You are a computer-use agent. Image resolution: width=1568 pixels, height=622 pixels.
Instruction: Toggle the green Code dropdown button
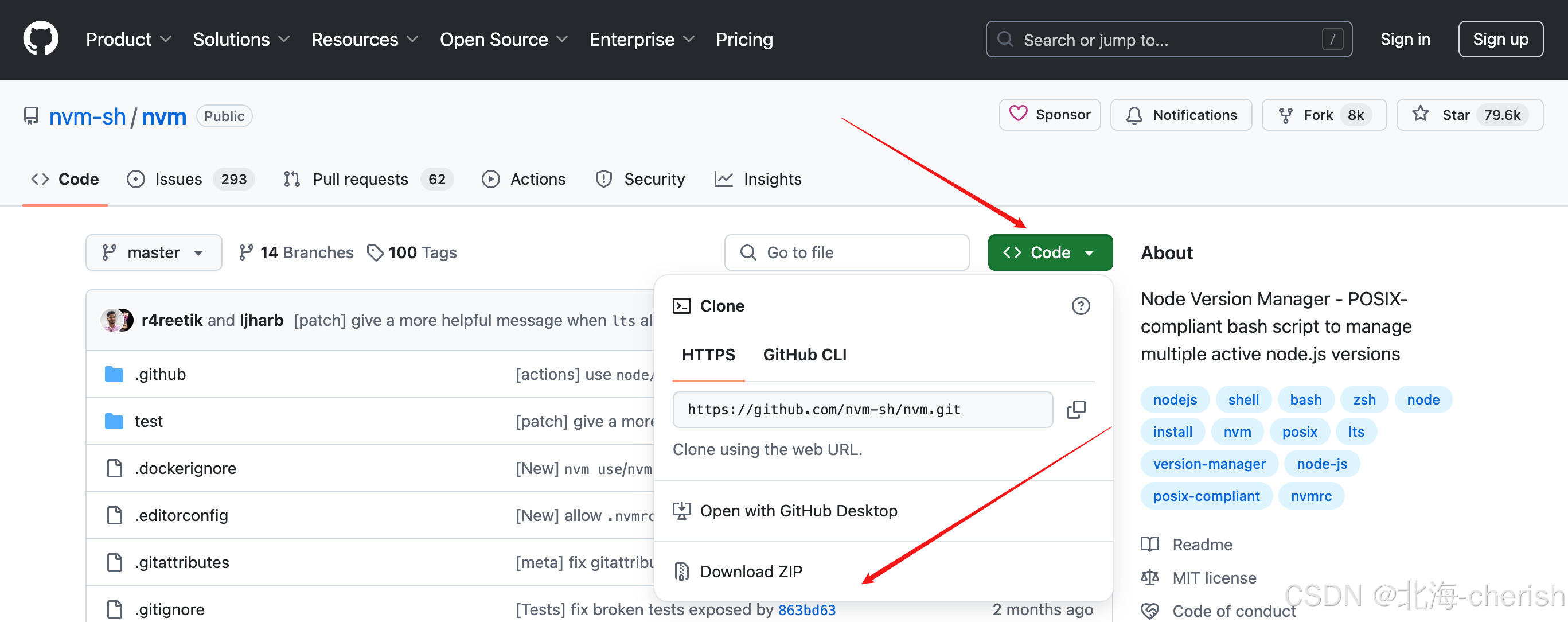pos(1050,253)
